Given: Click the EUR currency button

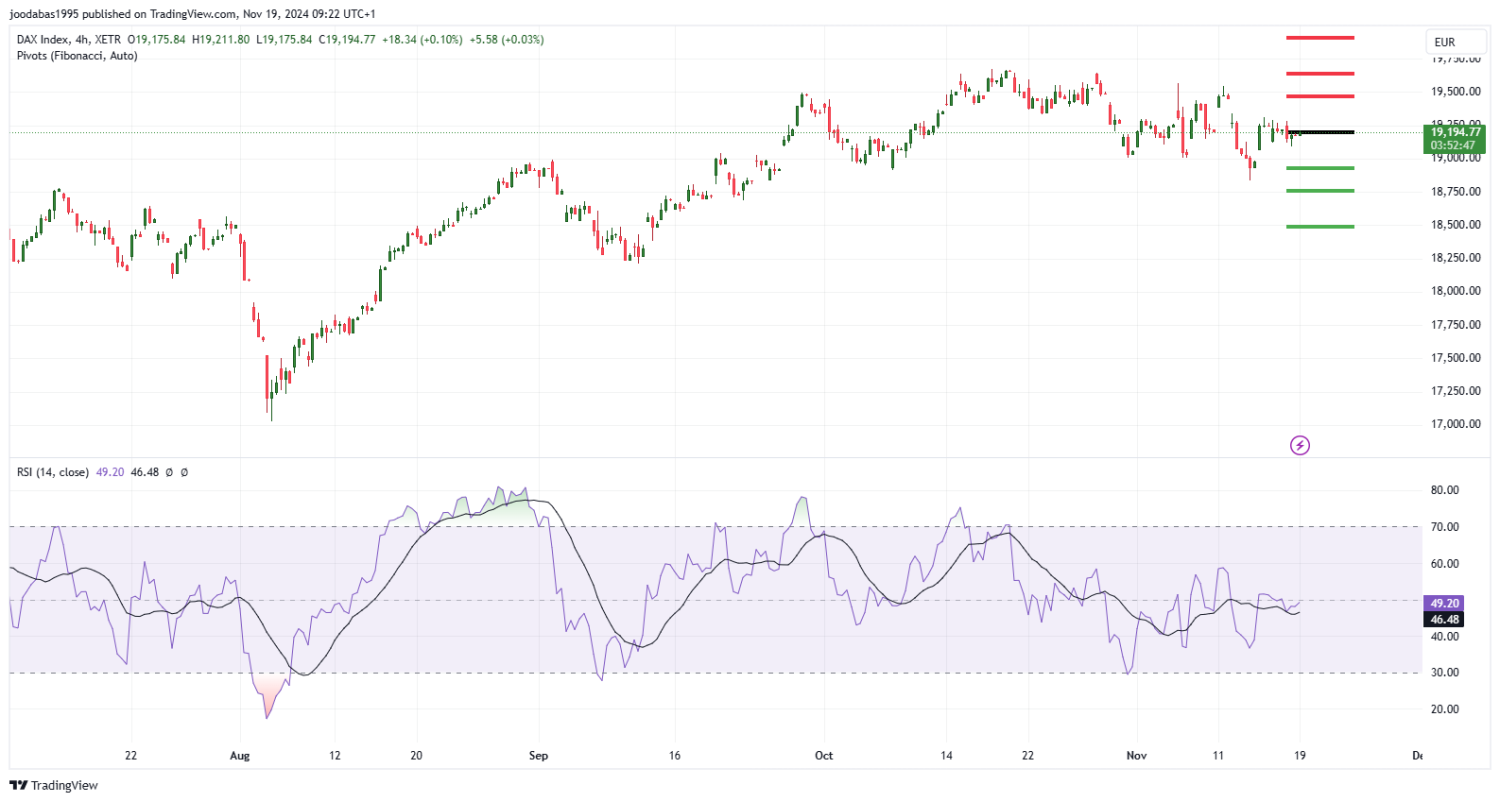Looking at the screenshot, I should 1455,42.
